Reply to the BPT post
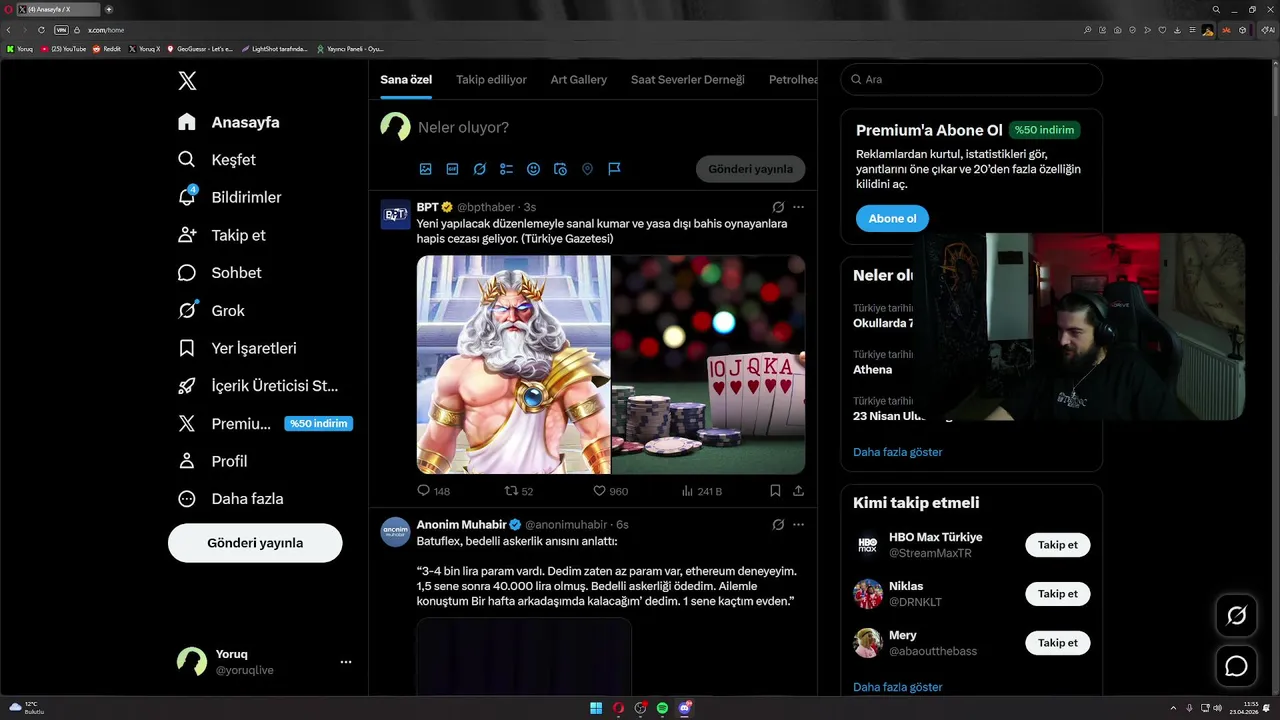Screen dimensions: 1280x720 tap(433, 491)
